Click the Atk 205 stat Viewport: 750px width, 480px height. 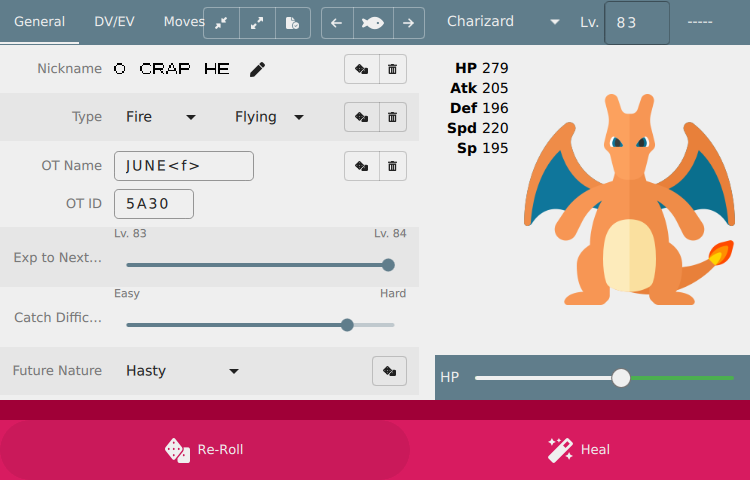[479, 88]
